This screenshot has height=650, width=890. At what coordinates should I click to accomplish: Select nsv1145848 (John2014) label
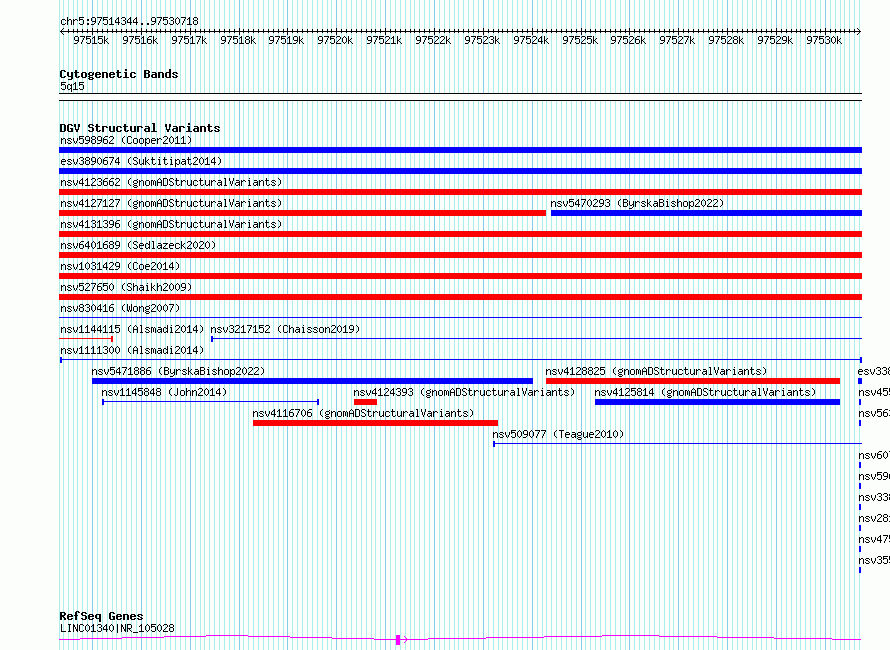pyautogui.click(x=164, y=392)
